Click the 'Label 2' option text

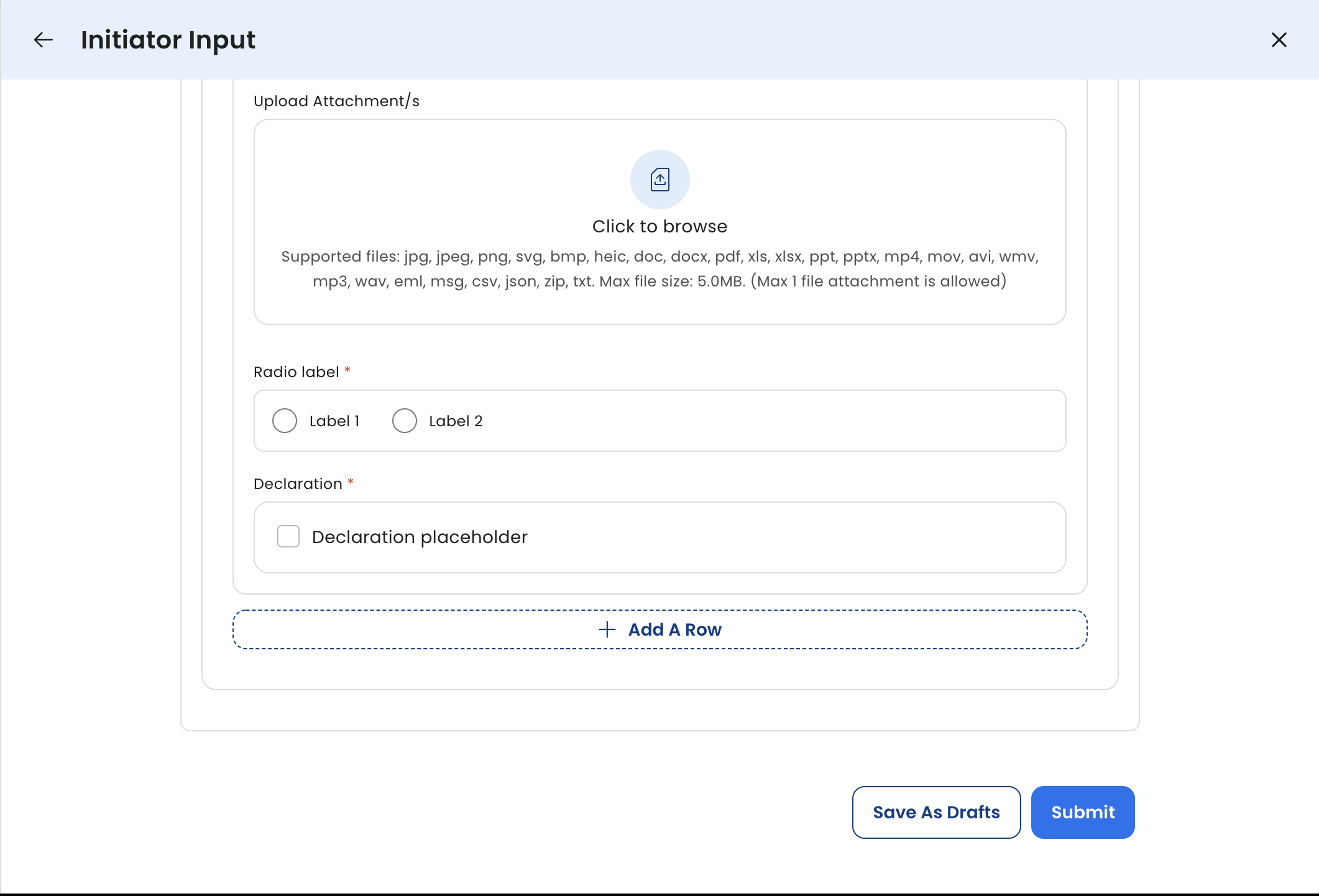456,421
